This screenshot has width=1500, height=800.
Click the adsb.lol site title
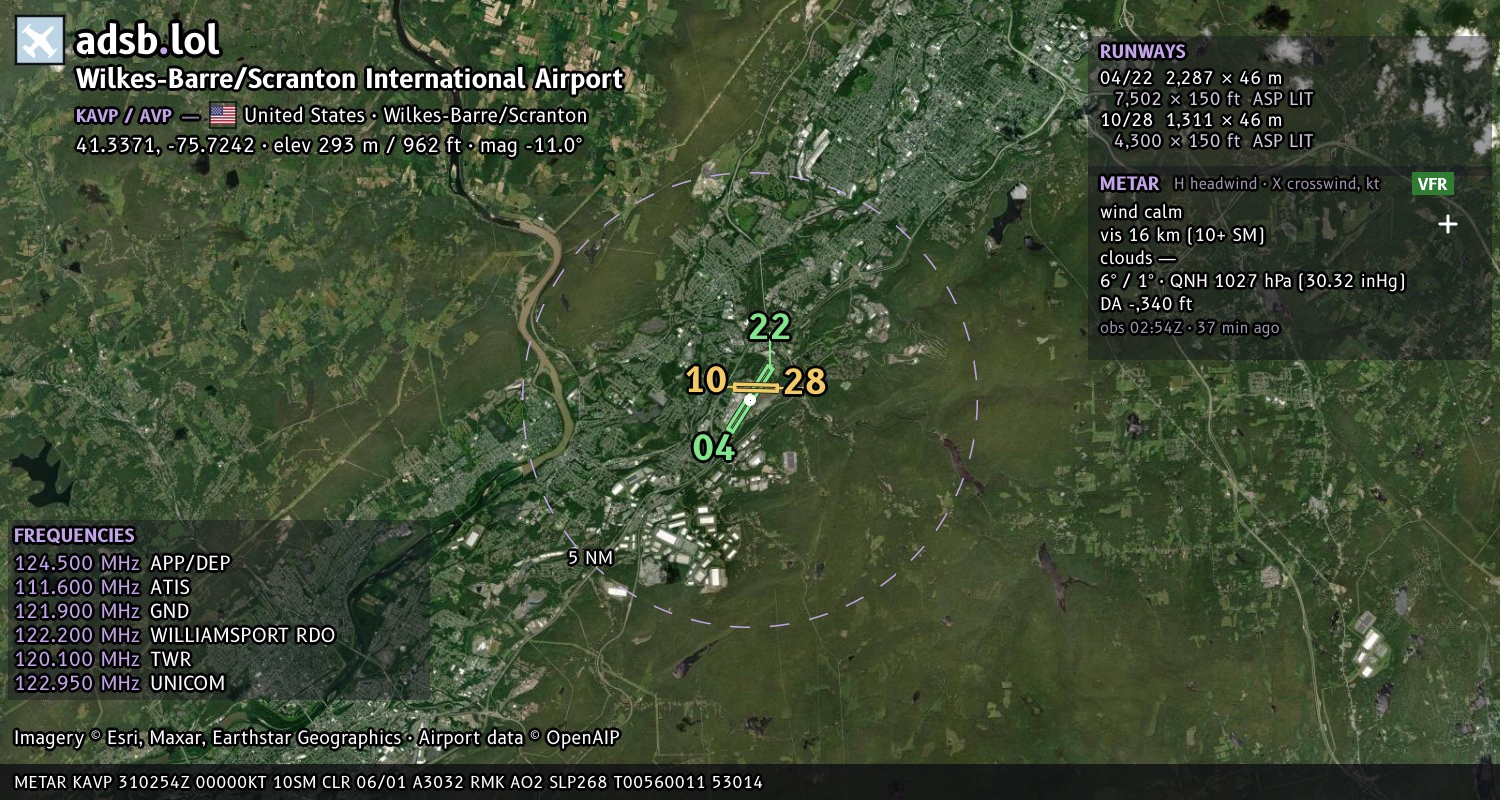coord(148,41)
